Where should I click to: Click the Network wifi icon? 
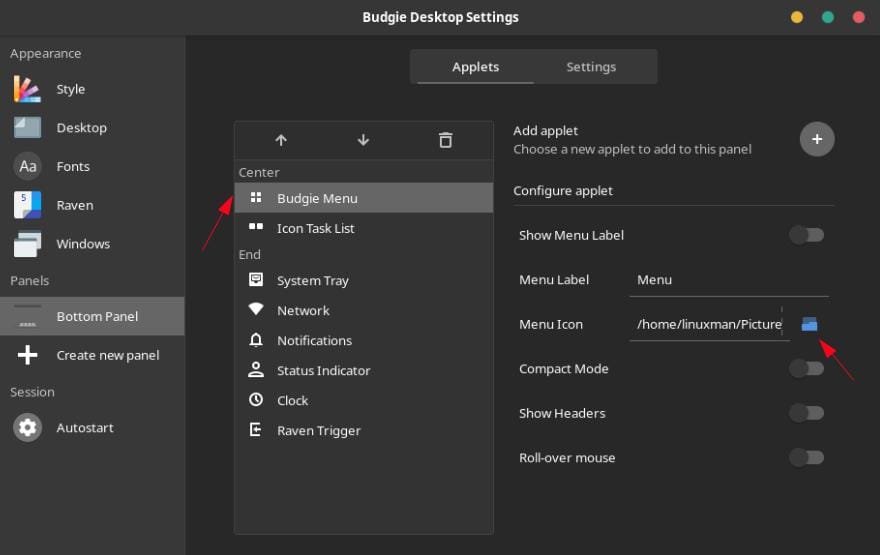(x=256, y=309)
